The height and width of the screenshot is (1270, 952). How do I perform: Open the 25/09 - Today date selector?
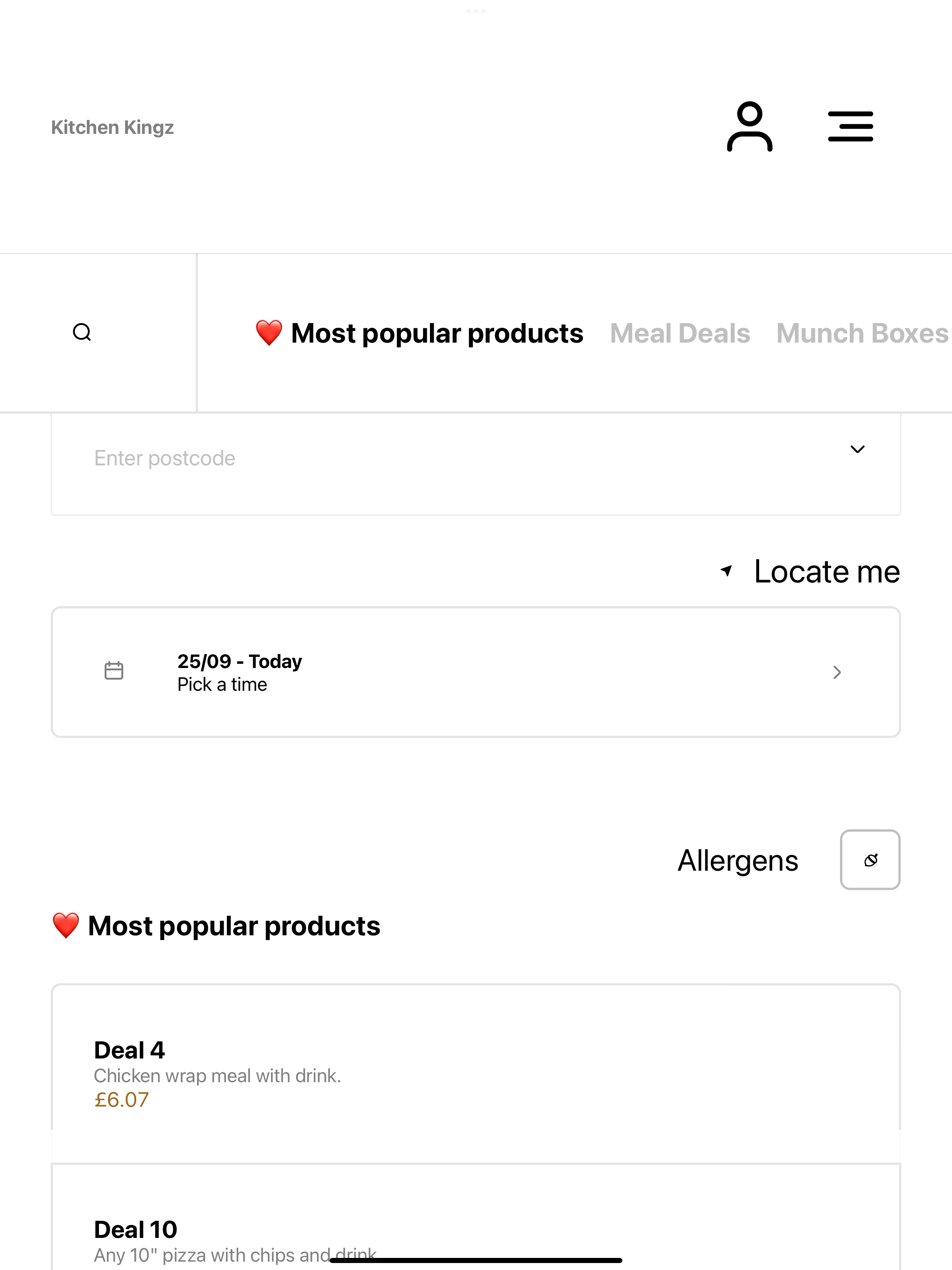476,672
